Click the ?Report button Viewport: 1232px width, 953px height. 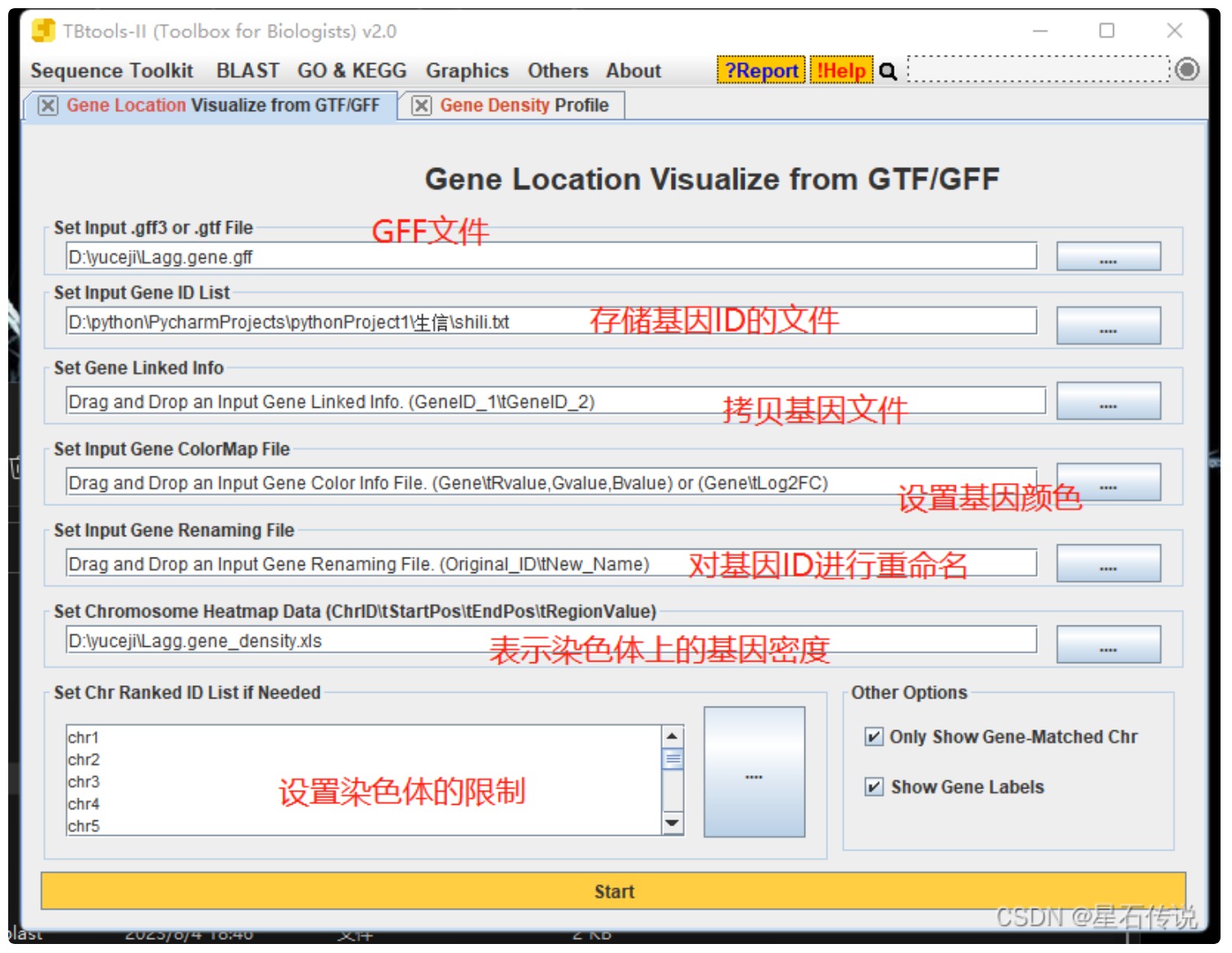point(761,71)
